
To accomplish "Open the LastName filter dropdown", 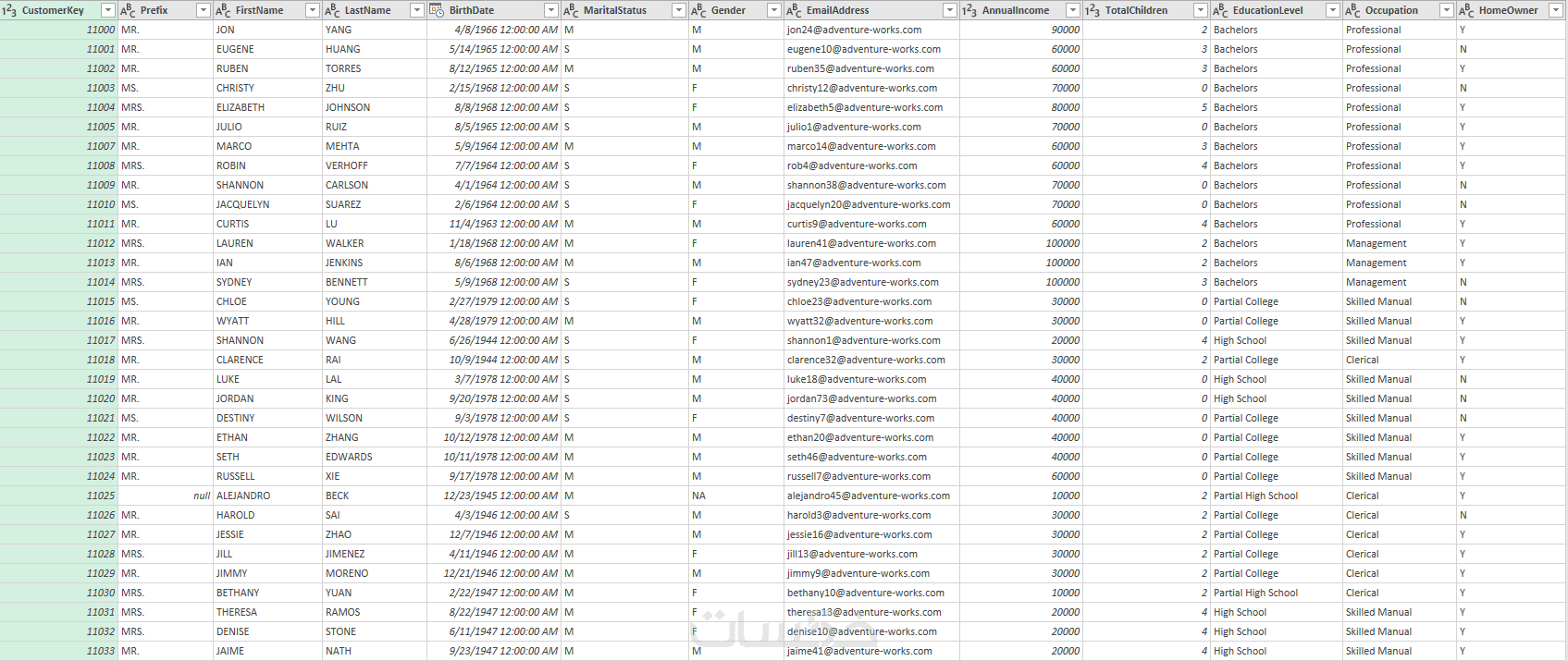I will pos(416,10).
